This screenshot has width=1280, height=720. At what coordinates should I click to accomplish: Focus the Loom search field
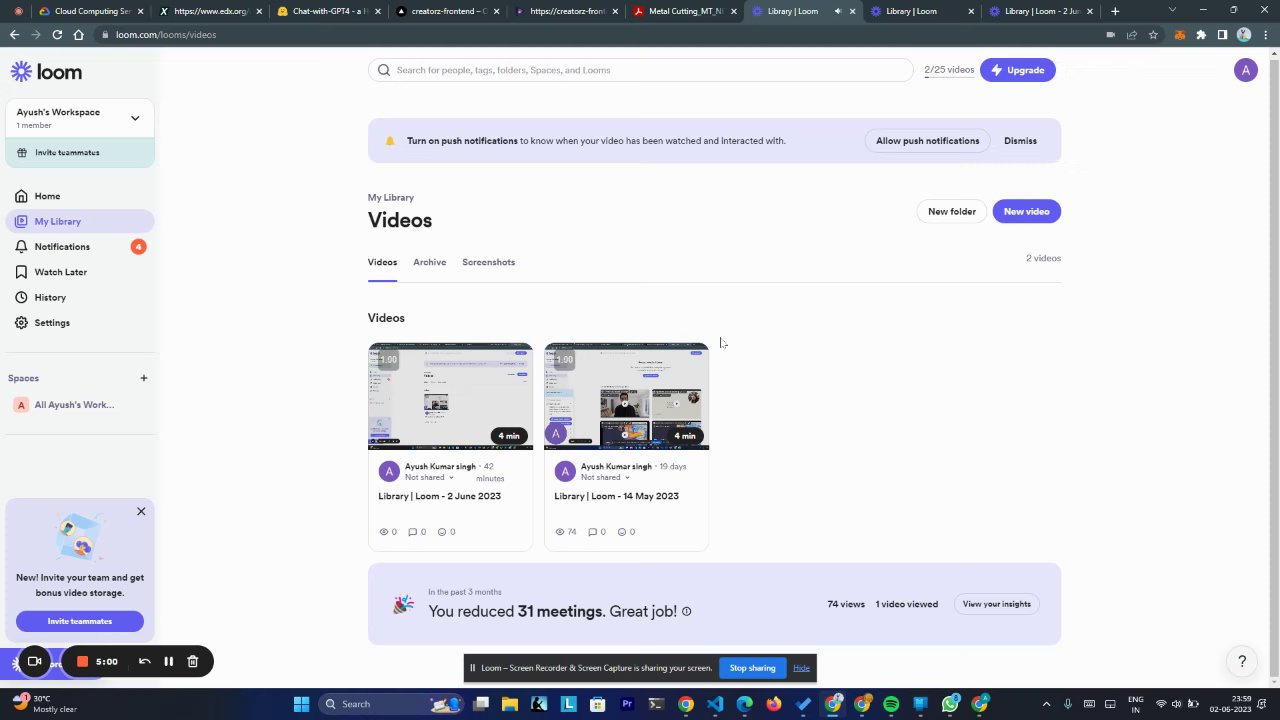(641, 70)
